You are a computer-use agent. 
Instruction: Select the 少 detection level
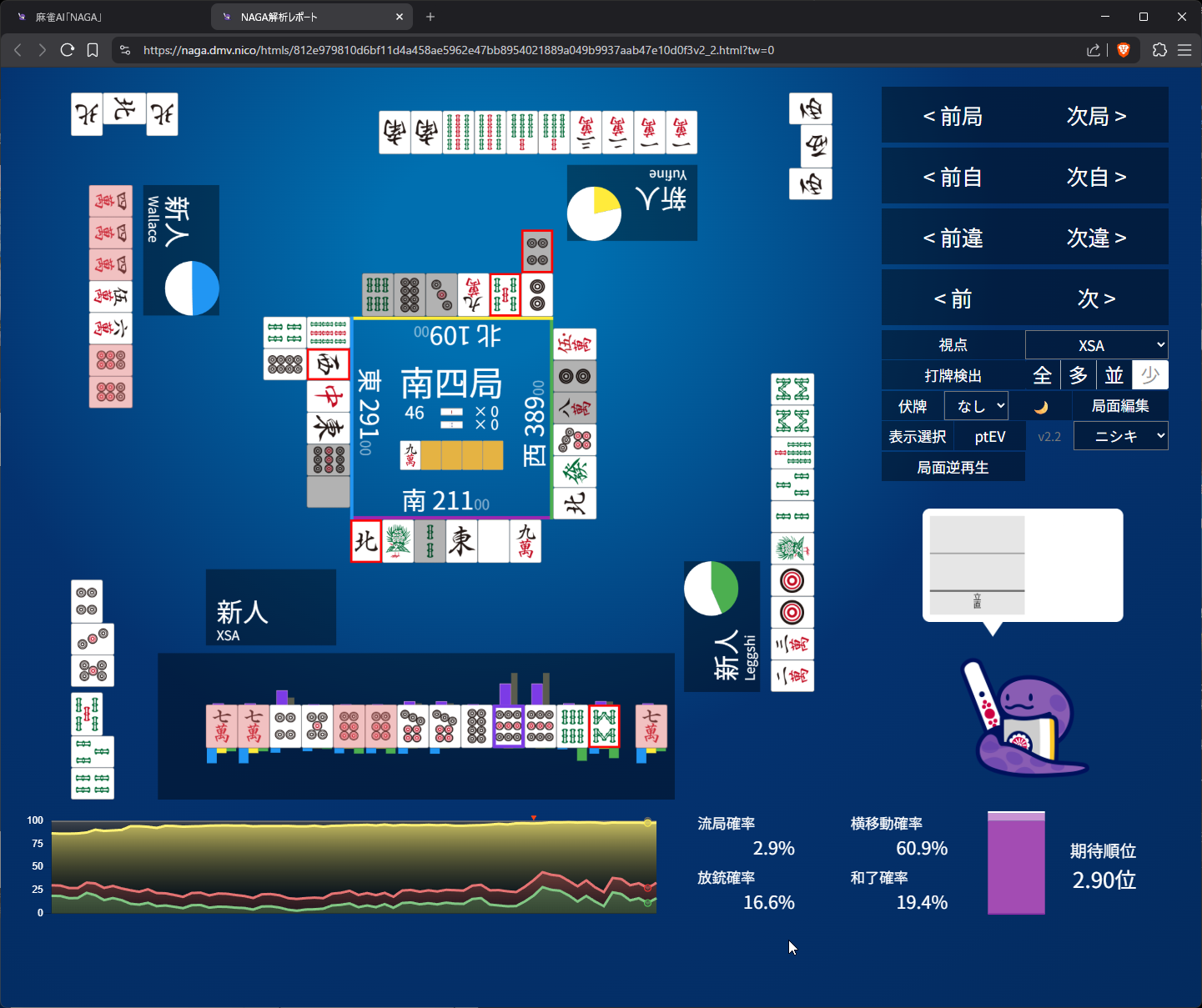click(1149, 376)
